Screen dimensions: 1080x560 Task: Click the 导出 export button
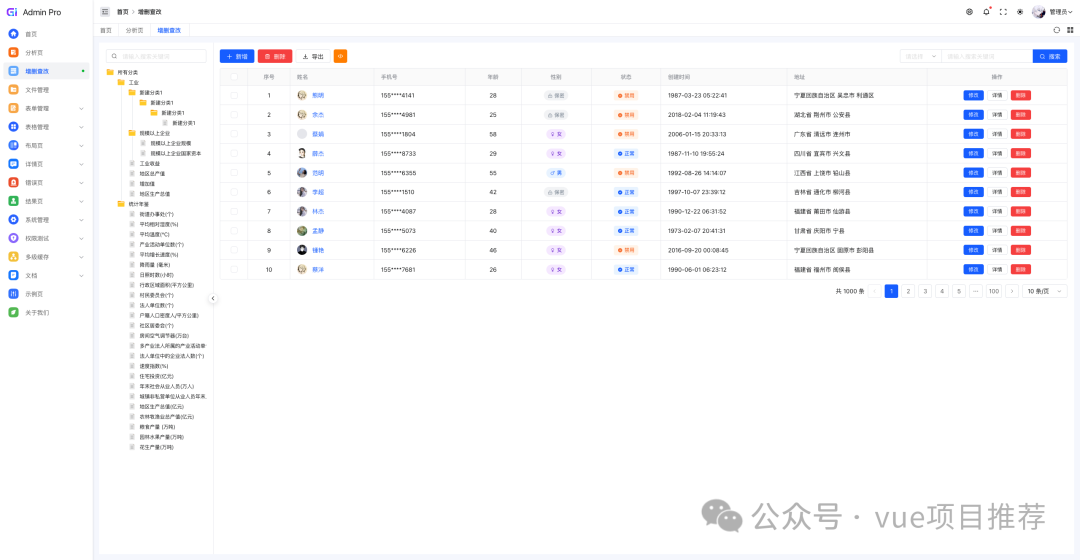(x=313, y=56)
